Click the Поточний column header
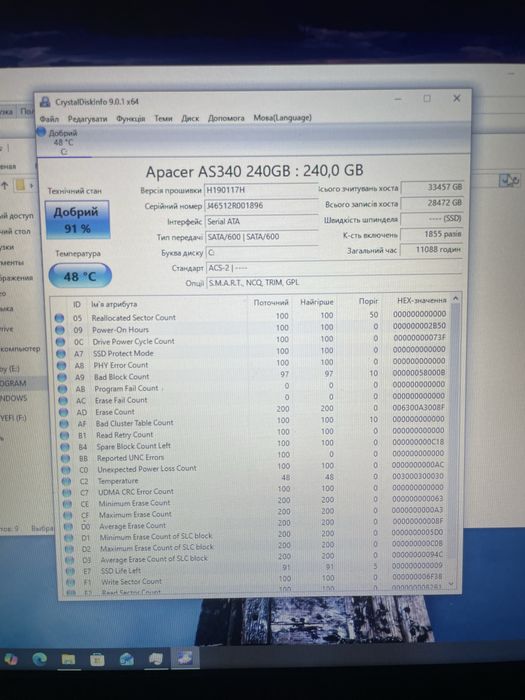 (x=271, y=303)
